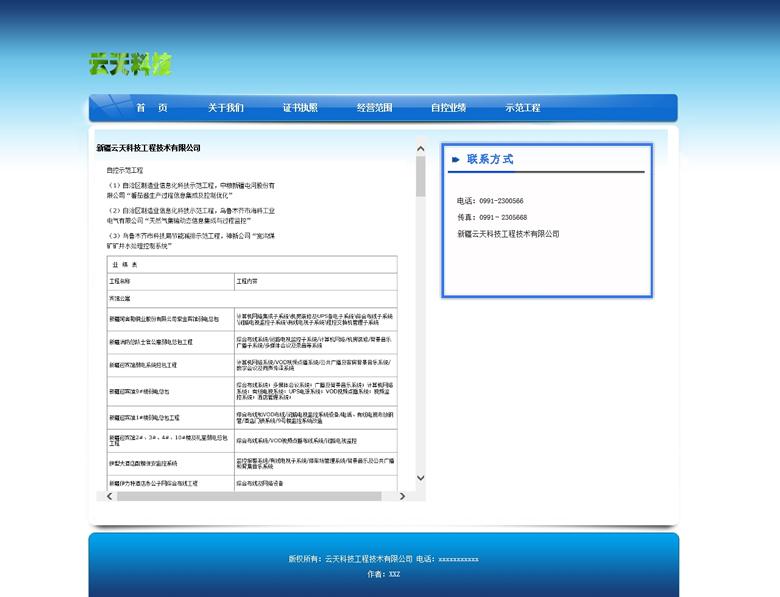The height and width of the screenshot is (597, 780).
Task: Click the article title 新疆云天科技工程技术有限公司
Action: tap(148, 148)
